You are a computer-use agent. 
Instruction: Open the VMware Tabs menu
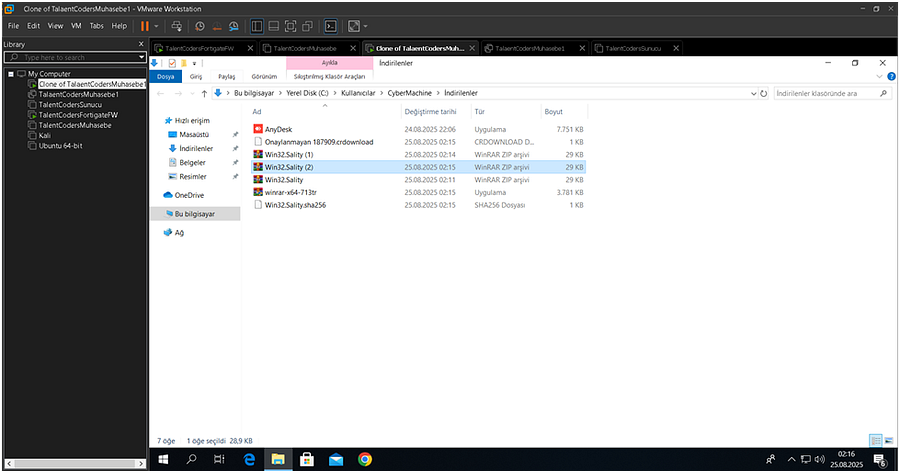(x=96, y=26)
